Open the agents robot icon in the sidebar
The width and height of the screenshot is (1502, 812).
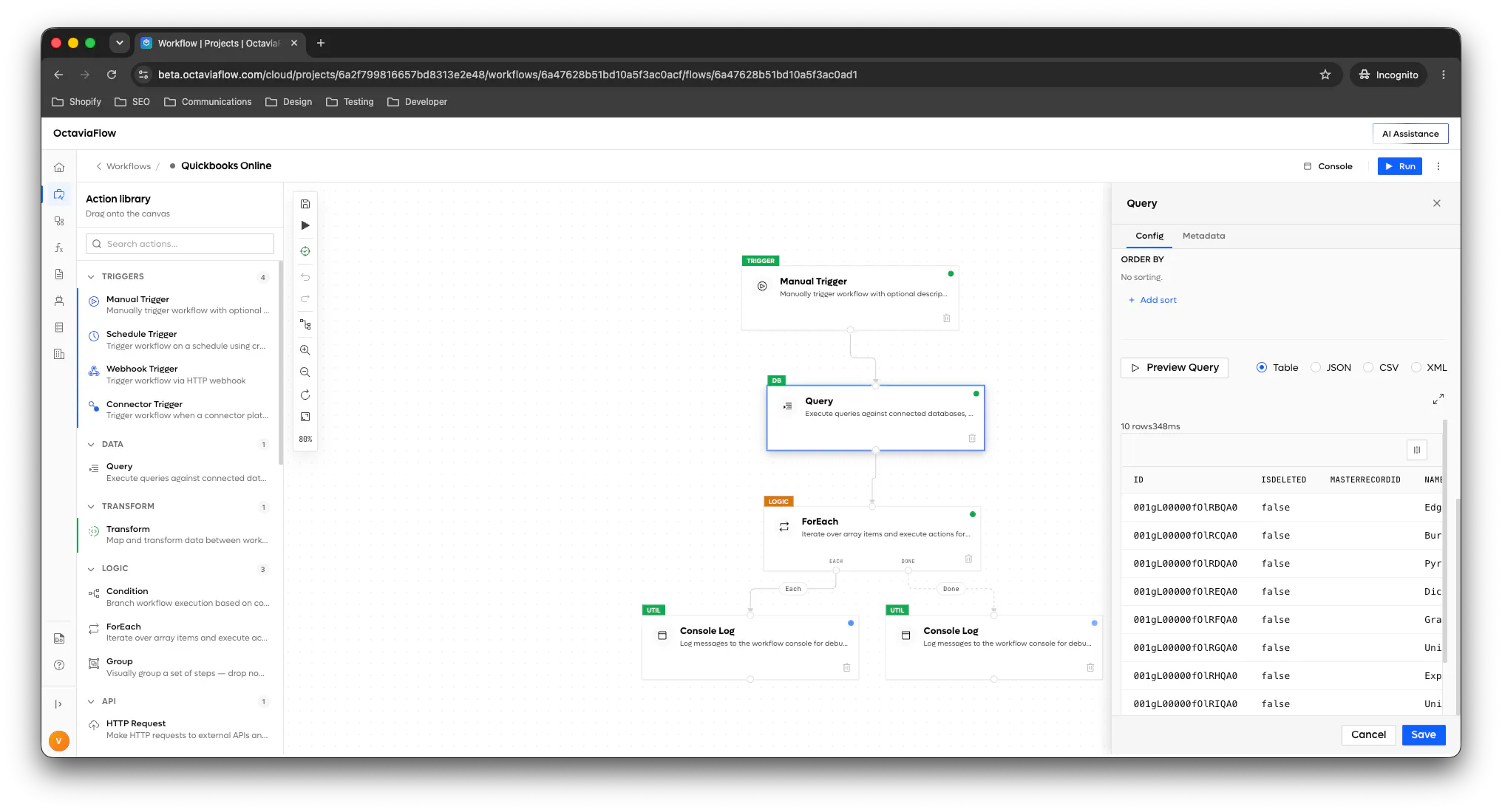(59, 301)
